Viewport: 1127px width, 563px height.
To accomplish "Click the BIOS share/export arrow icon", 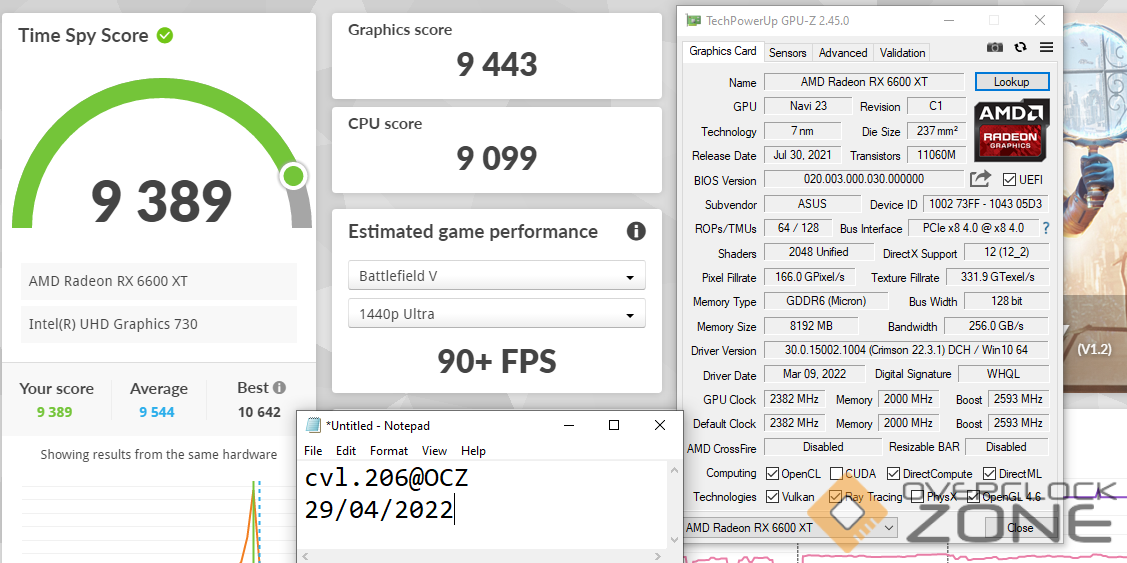I will pyautogui.click(x=980, y=179).
